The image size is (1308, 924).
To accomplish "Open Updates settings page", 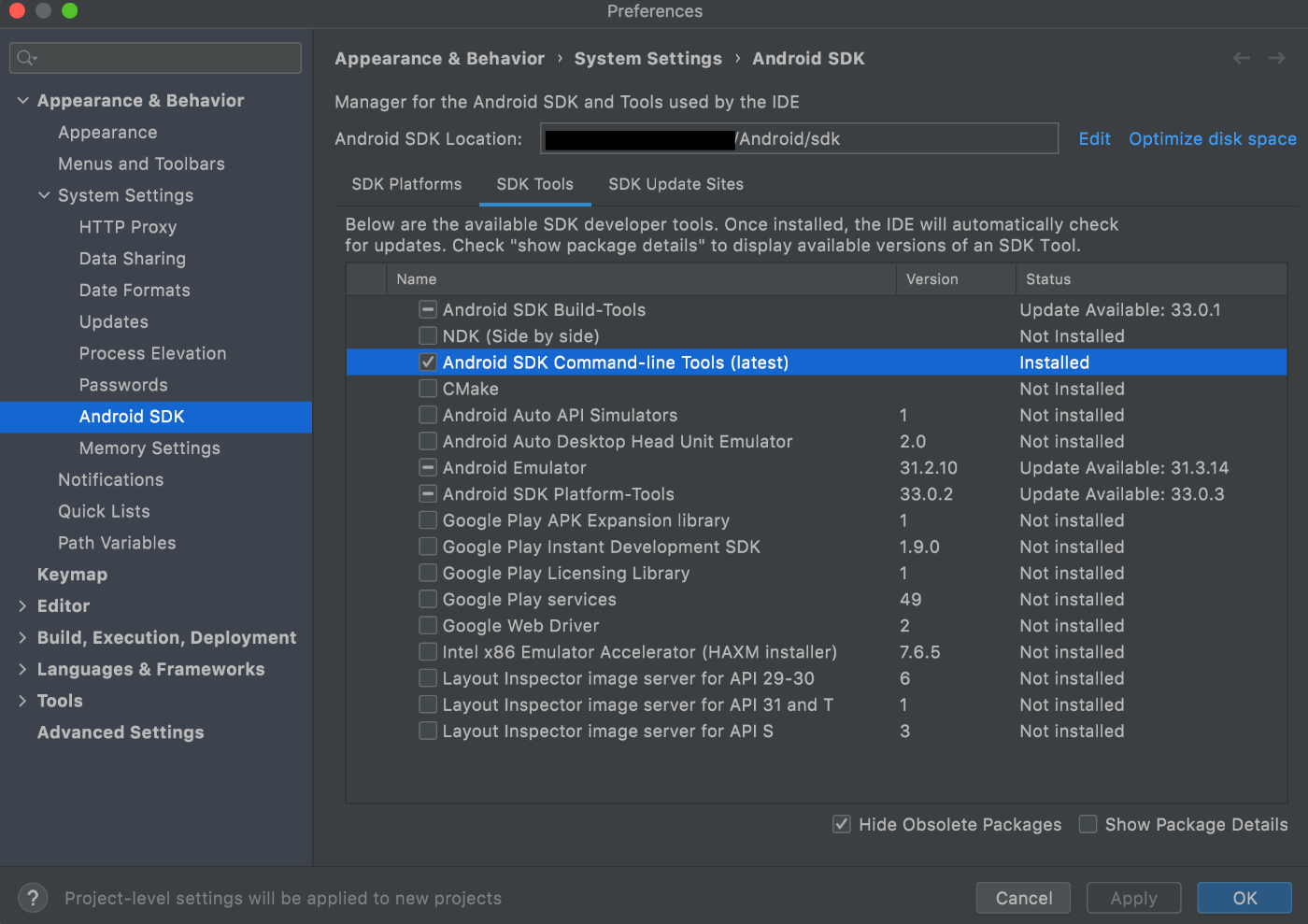I will tap(114, 321).
